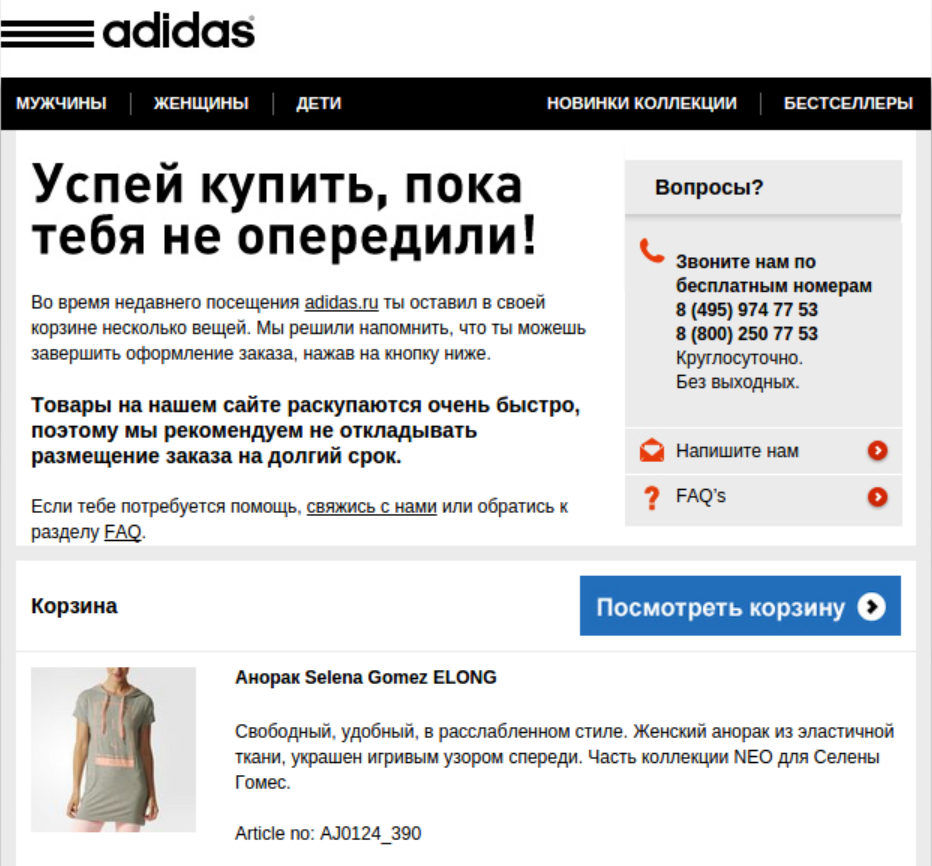932x866 pixels.
Task: Open the ЖЕНЩИНЫ menu section
Action: click(201, 103)
